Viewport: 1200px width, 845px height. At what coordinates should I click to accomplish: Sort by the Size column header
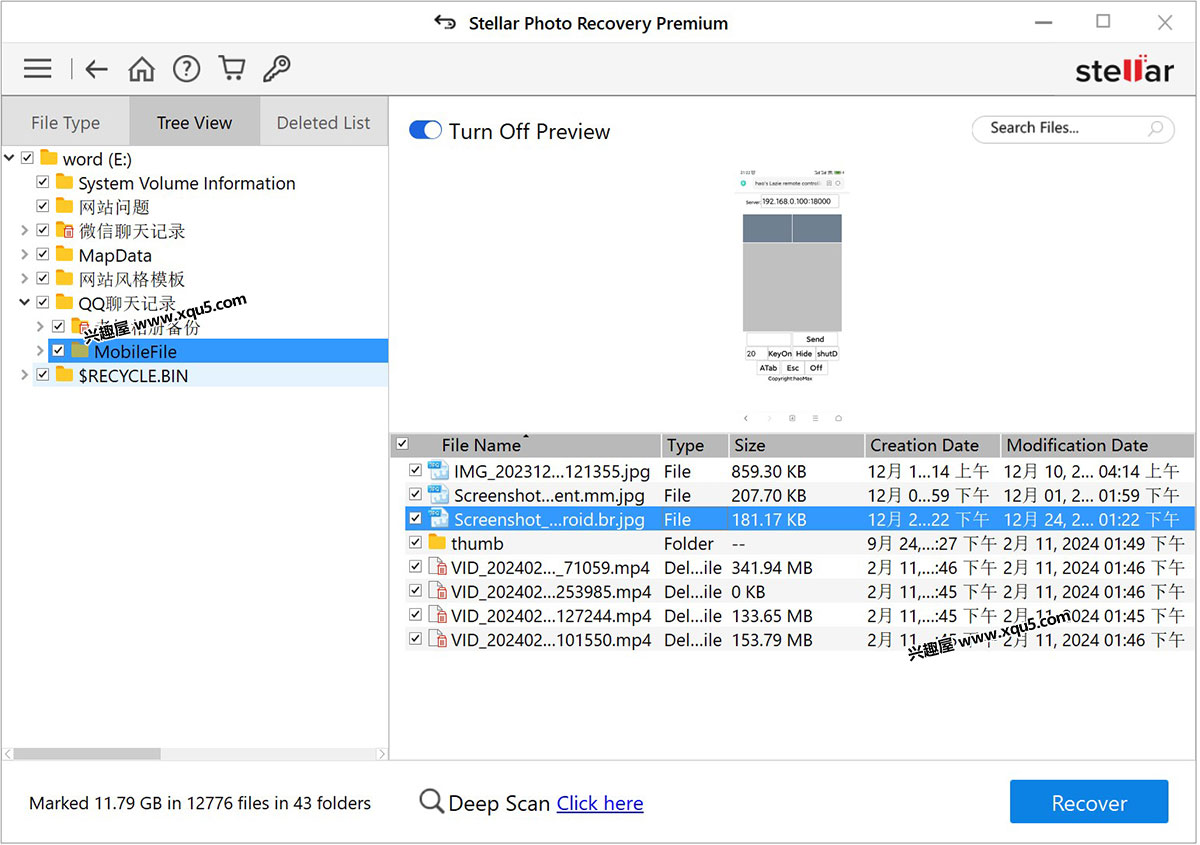tap(796, 445)
